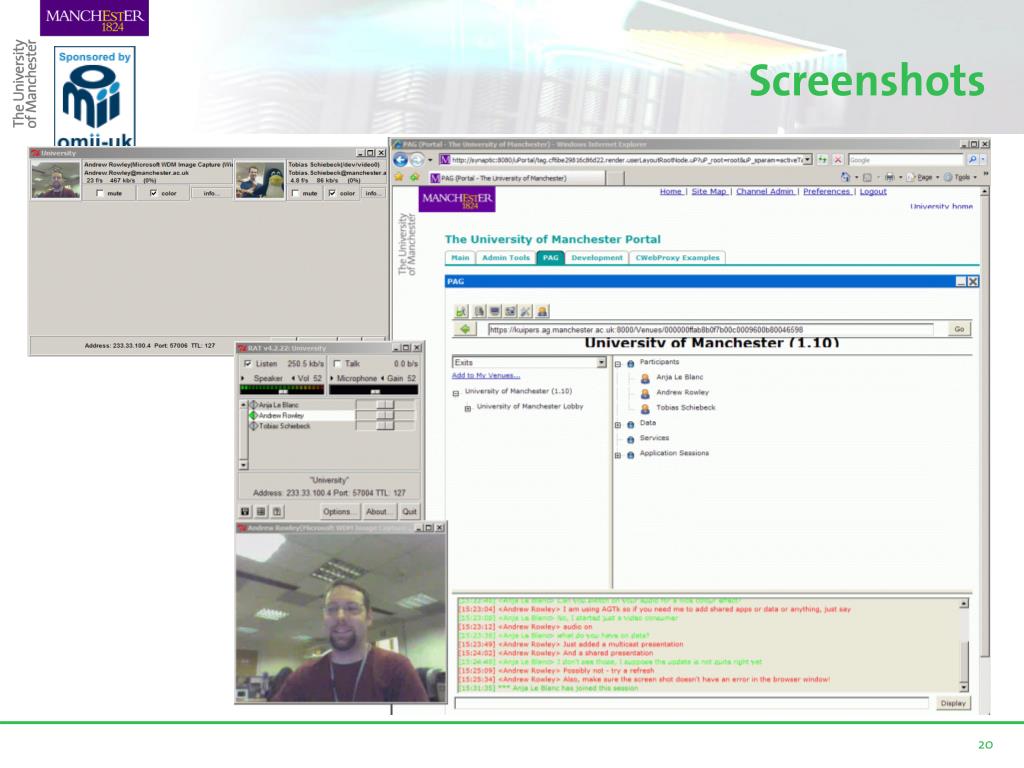Open the Channel Admin link
Image resolution: width=1024 pixels, height=768 pixels.
pos(765,191)
